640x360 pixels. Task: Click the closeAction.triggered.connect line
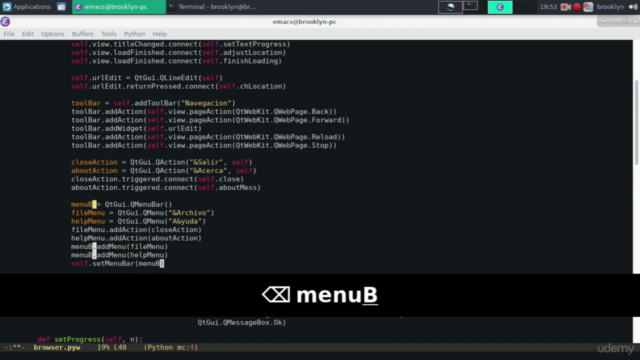pos(157,179)
